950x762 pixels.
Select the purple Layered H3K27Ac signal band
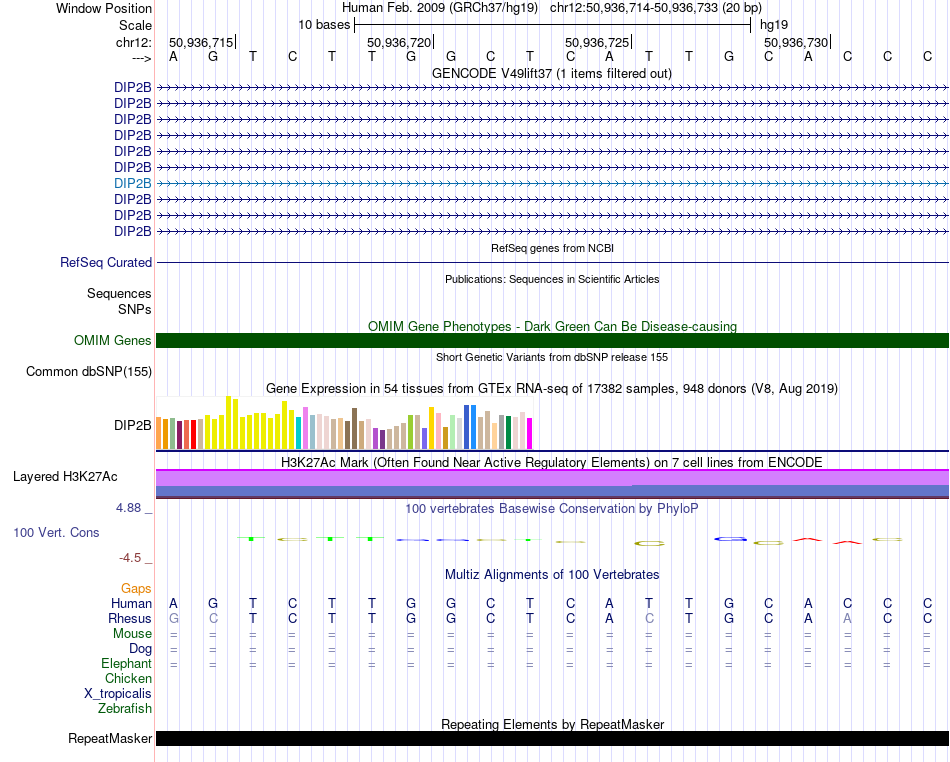pos(552,477)
